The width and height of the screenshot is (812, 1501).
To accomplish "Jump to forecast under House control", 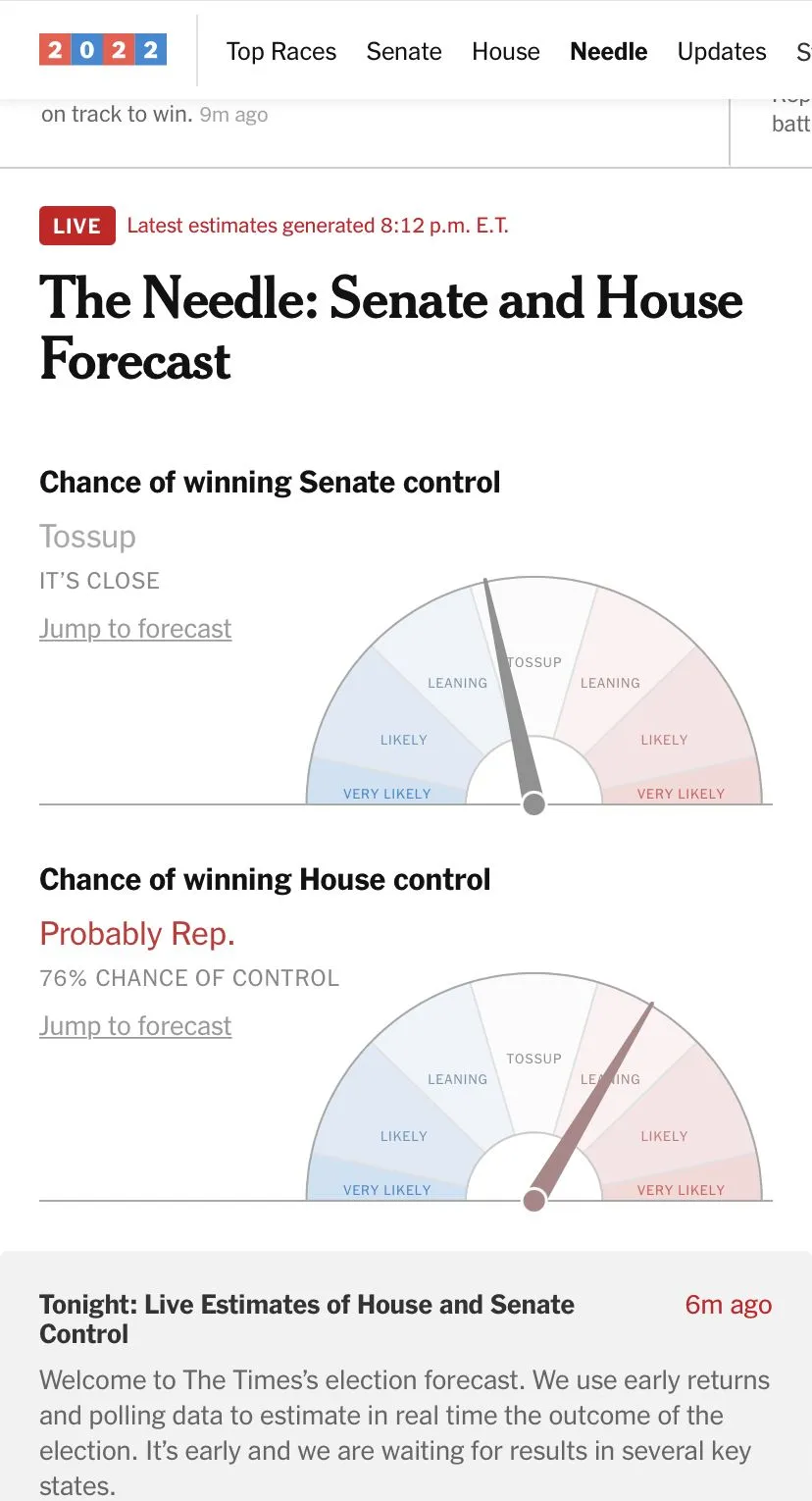I will coord(135,1026).
